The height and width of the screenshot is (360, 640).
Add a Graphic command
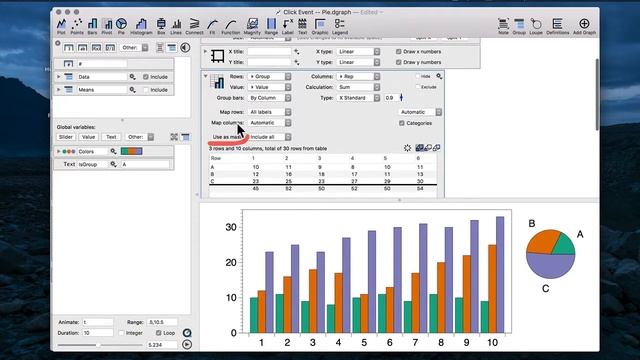point(320,26)
